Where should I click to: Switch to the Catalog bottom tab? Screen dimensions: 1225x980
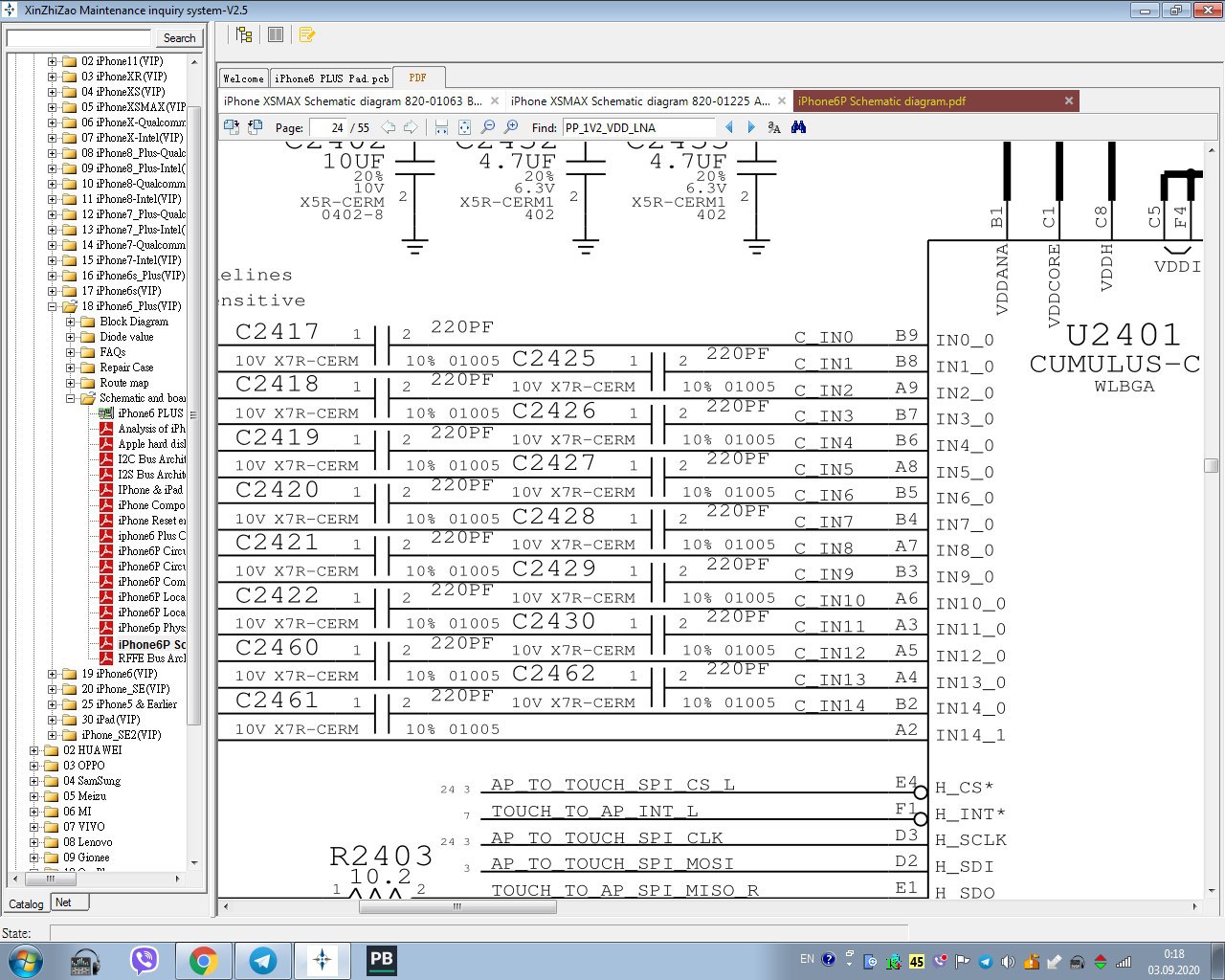(x=26, y=903)
